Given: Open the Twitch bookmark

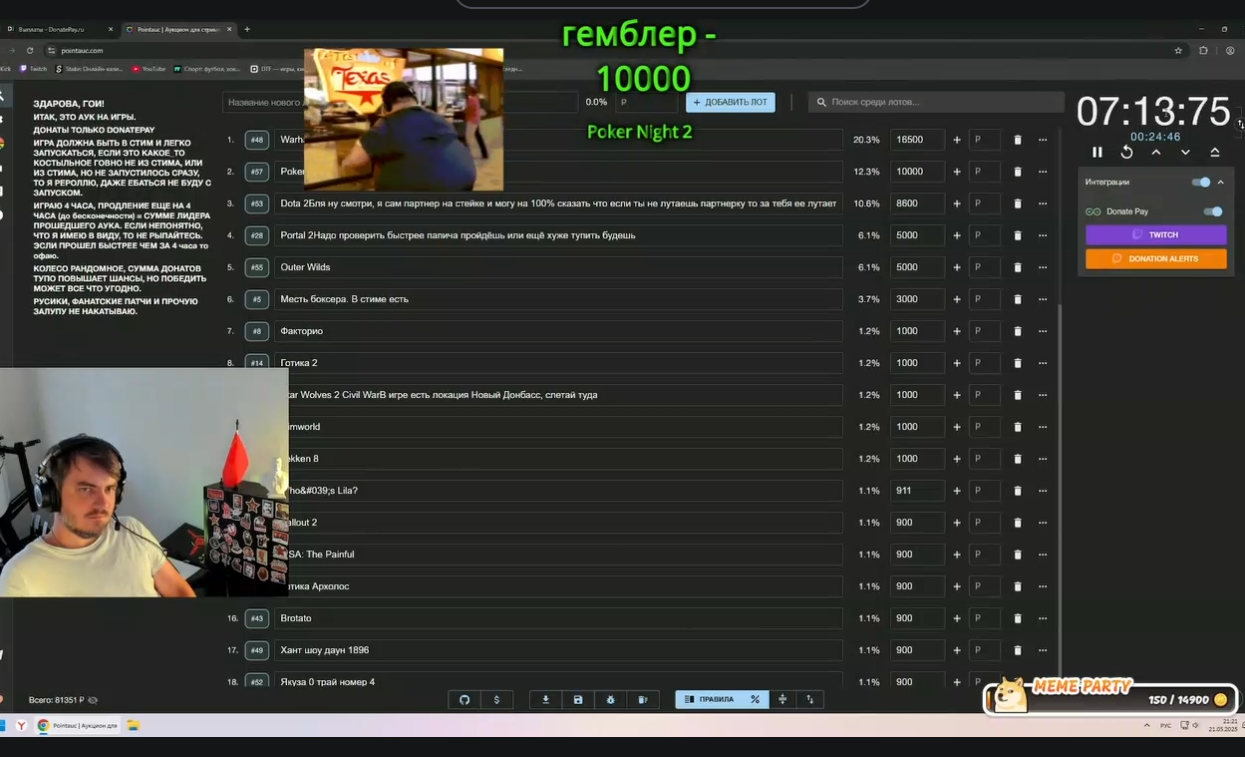Looking at the screenshot, I should tap(33, 69).
